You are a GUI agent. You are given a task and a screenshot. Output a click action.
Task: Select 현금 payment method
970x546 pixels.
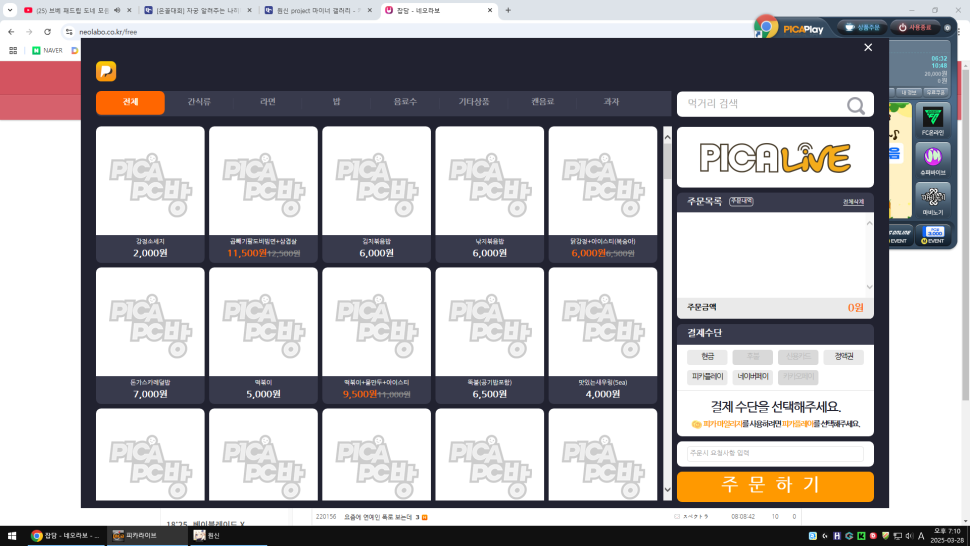[x=707, y=357]
